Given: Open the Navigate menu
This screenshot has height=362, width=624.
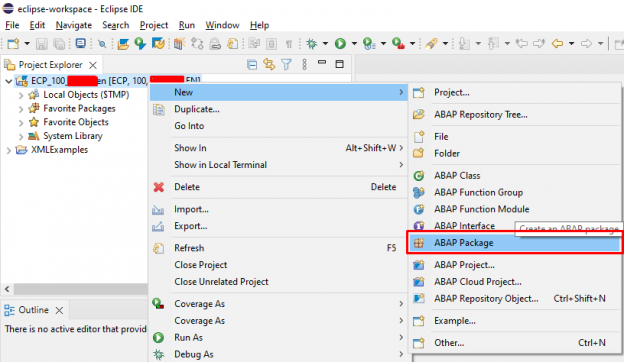Looking at the screenshot, I should click(x=74, y=25).
